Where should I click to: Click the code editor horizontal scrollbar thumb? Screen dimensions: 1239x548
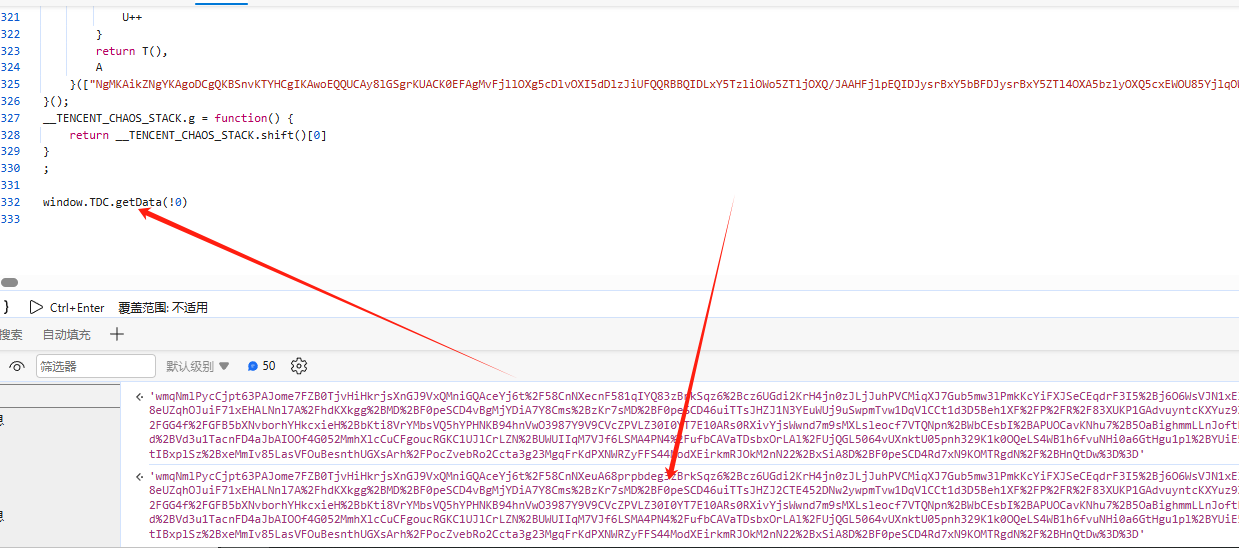8,284
